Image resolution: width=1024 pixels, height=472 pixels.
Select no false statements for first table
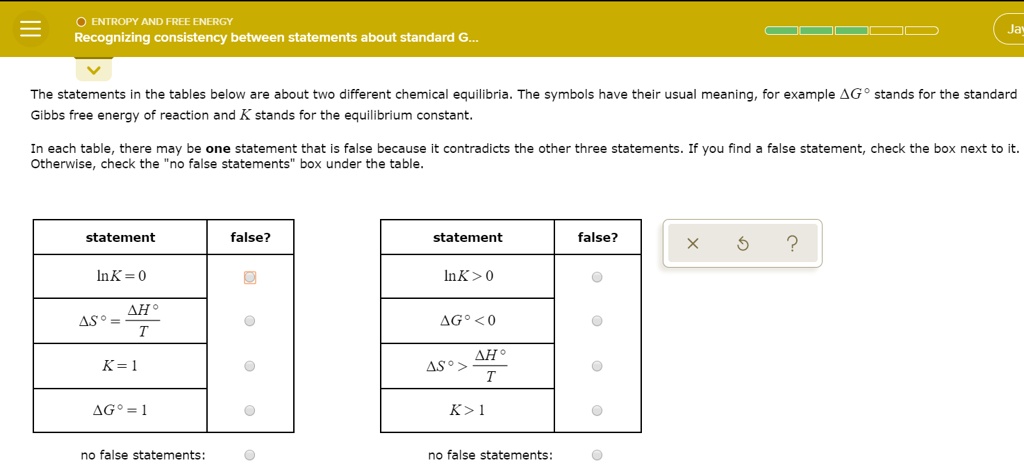click(x=250, y=455)
